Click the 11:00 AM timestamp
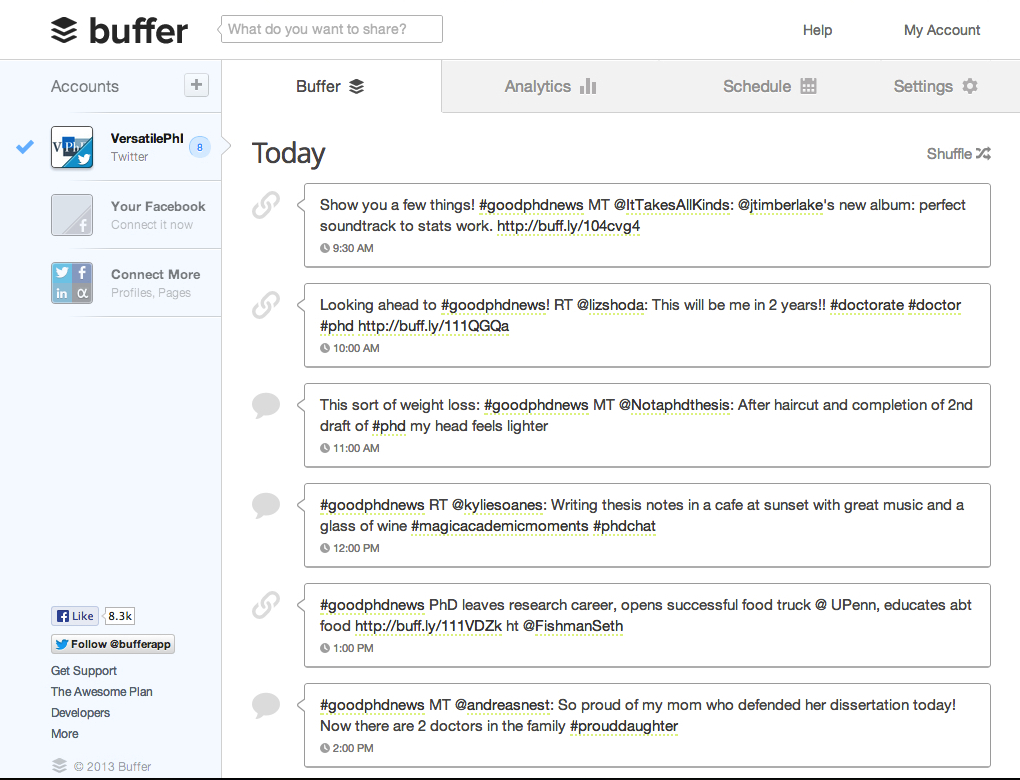 356,448
